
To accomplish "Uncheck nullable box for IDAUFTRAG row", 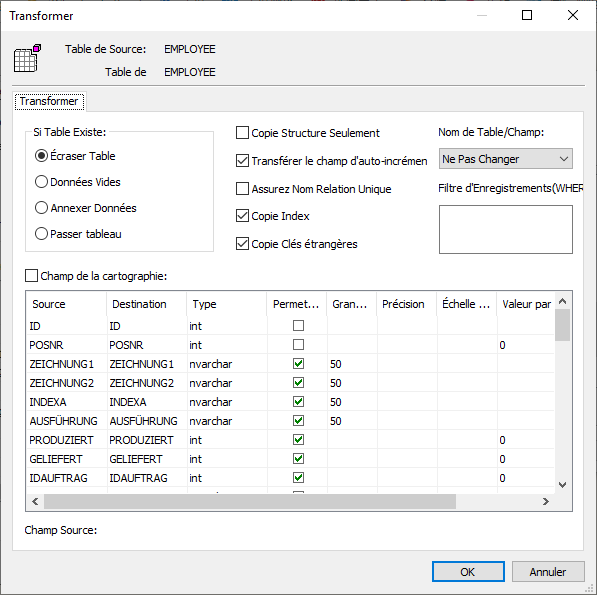I will pos(298,478).
